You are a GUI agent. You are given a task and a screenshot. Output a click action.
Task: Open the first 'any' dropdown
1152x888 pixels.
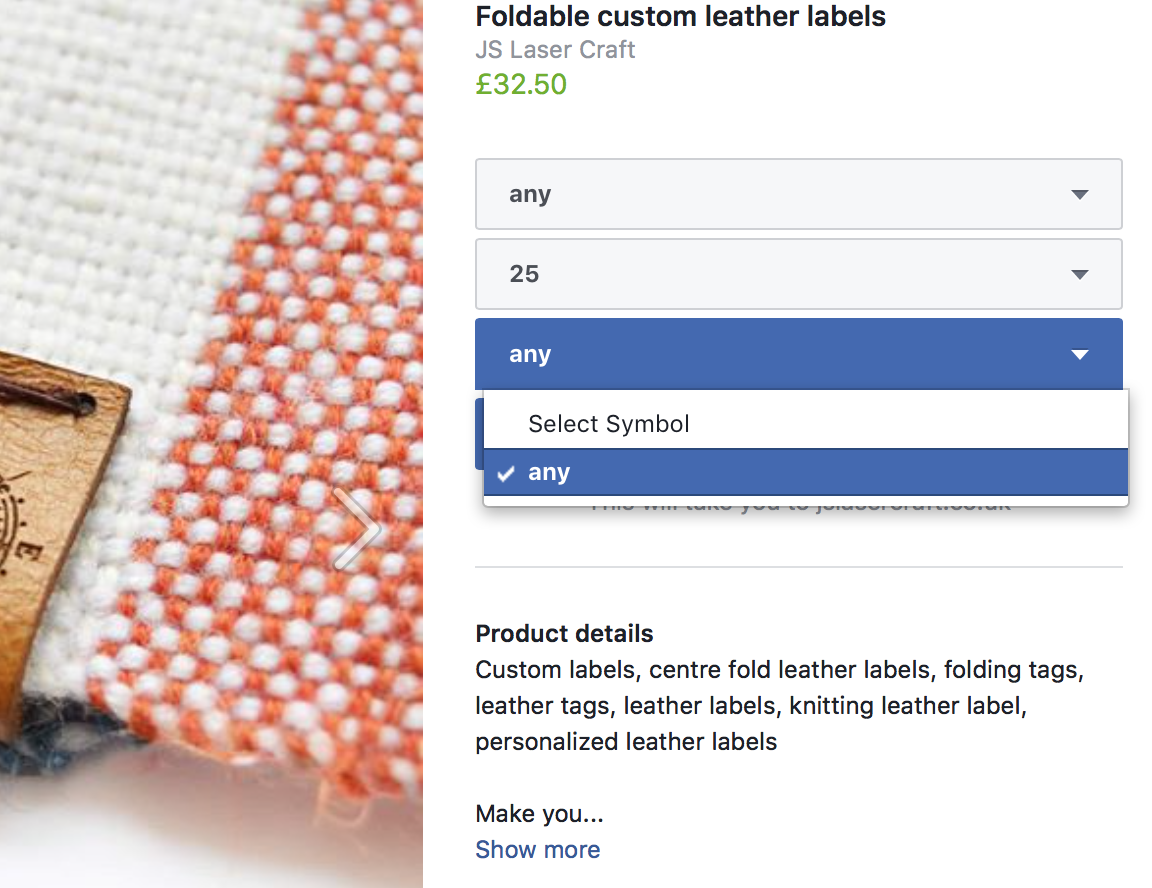pyautogui.click(x=799, y=194)
